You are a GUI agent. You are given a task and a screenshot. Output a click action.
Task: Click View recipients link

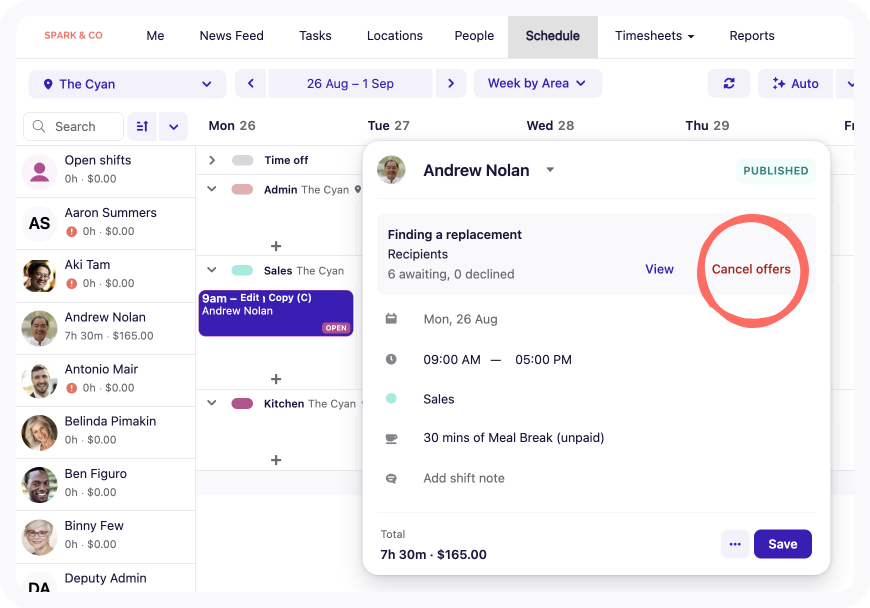pos(659,269)
